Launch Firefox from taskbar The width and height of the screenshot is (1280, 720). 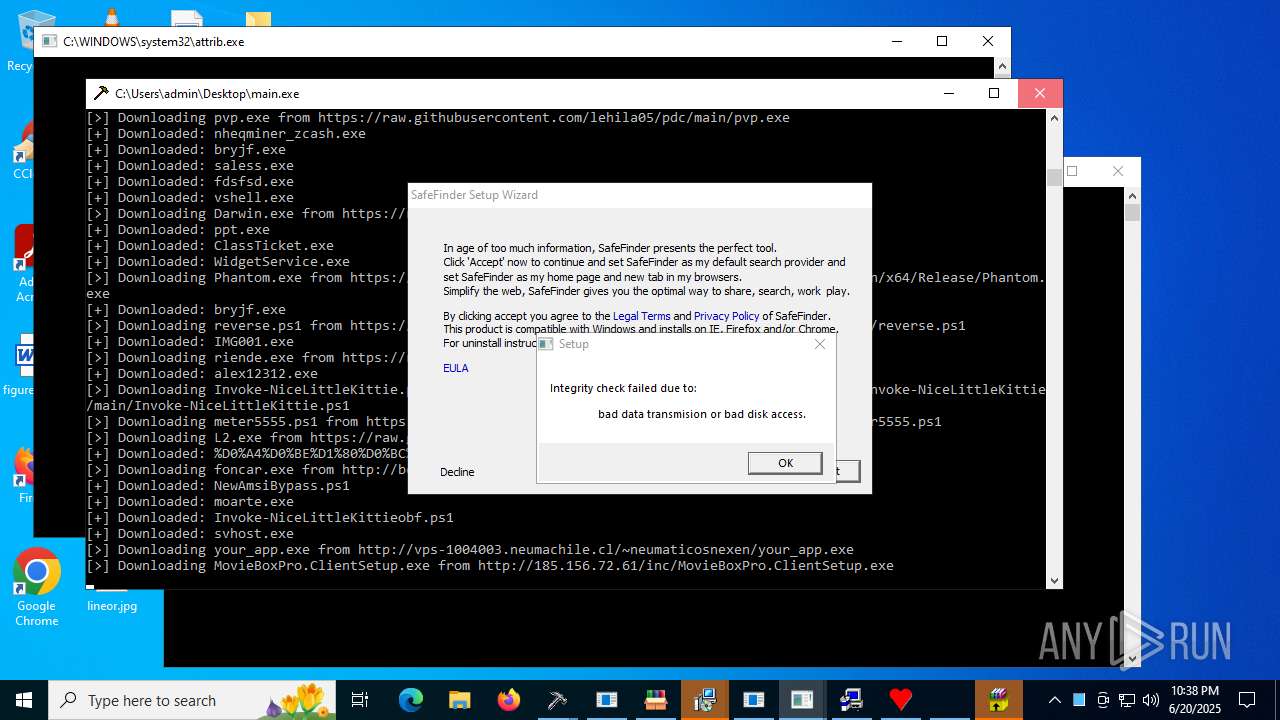[509, 700]
